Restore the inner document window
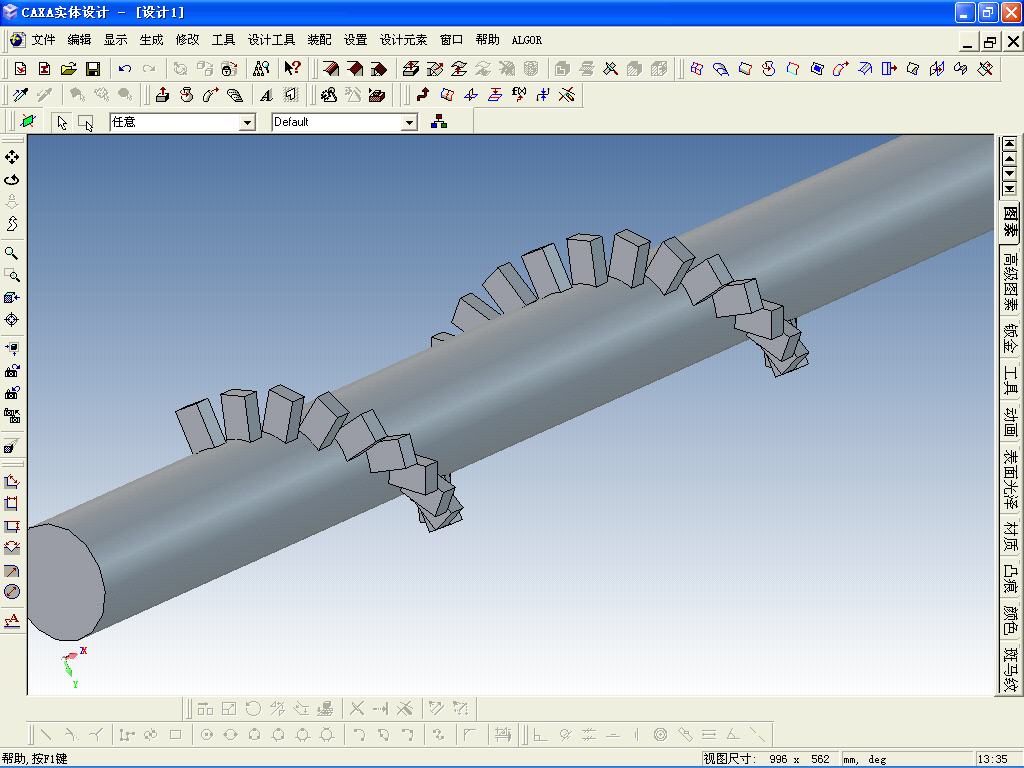The image size is (1024, 768). [x=990, y=42]
